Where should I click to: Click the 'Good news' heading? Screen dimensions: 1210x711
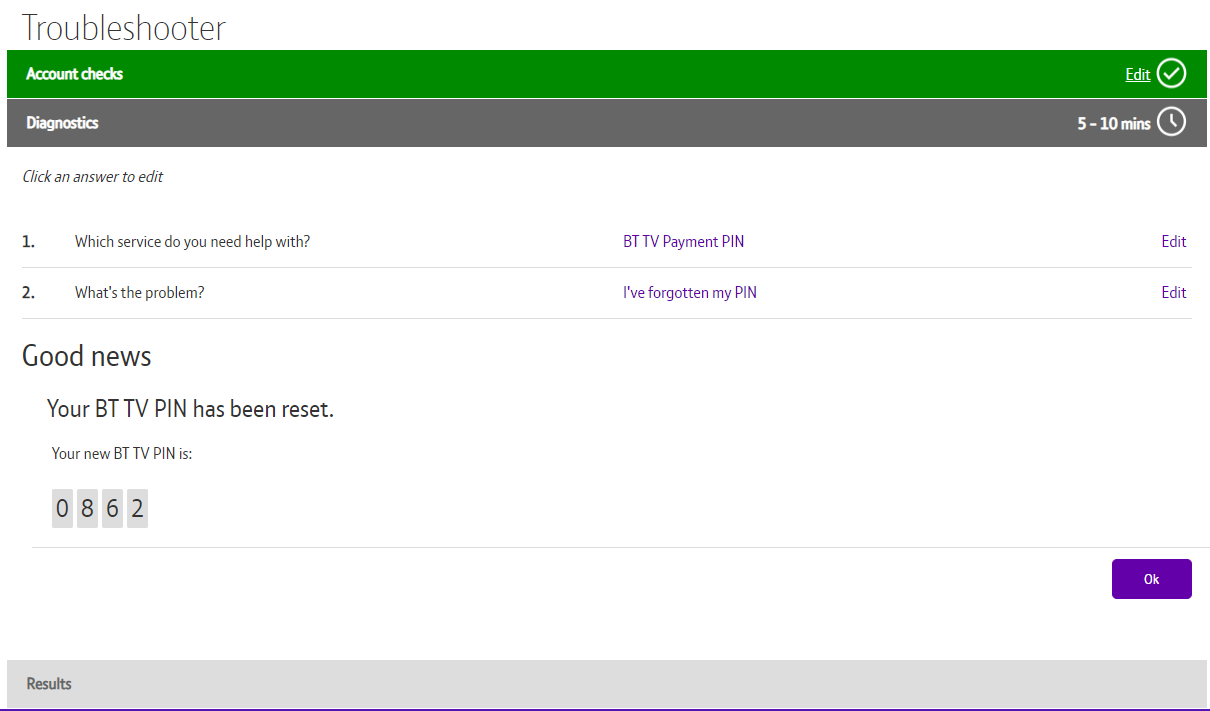87,356
